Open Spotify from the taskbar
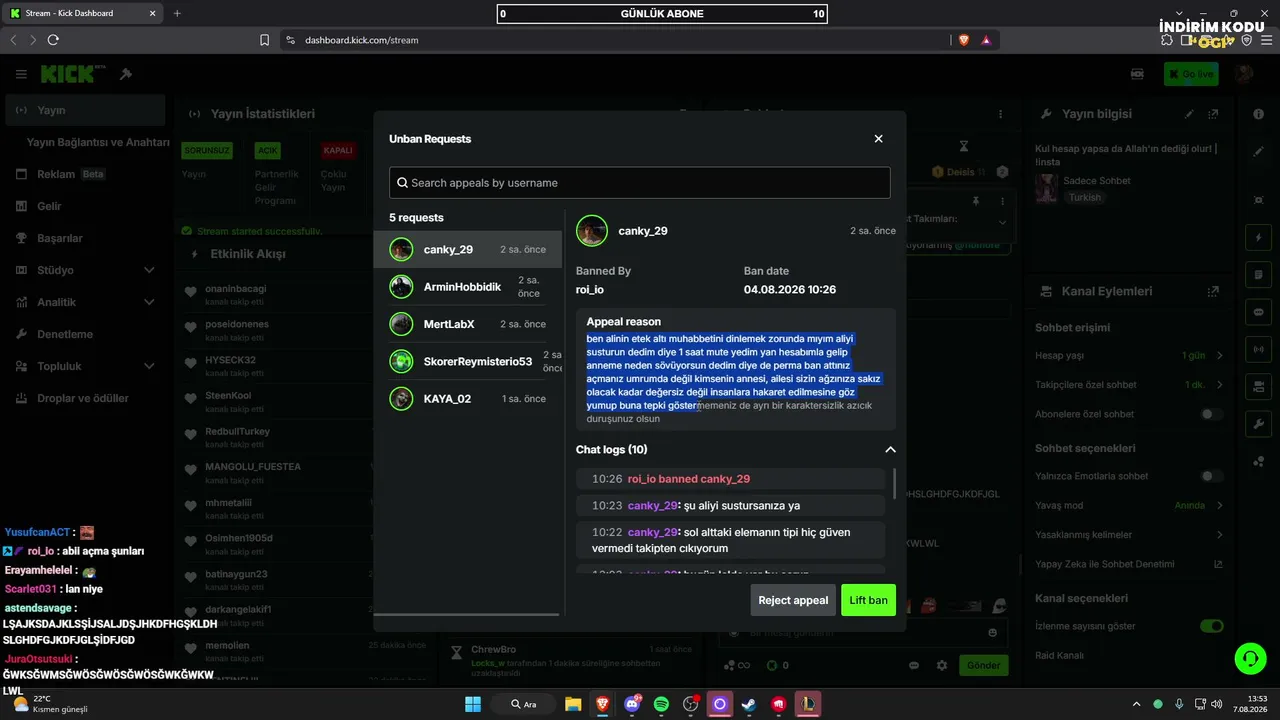The image size is (1280, 720). click(661, 704)
